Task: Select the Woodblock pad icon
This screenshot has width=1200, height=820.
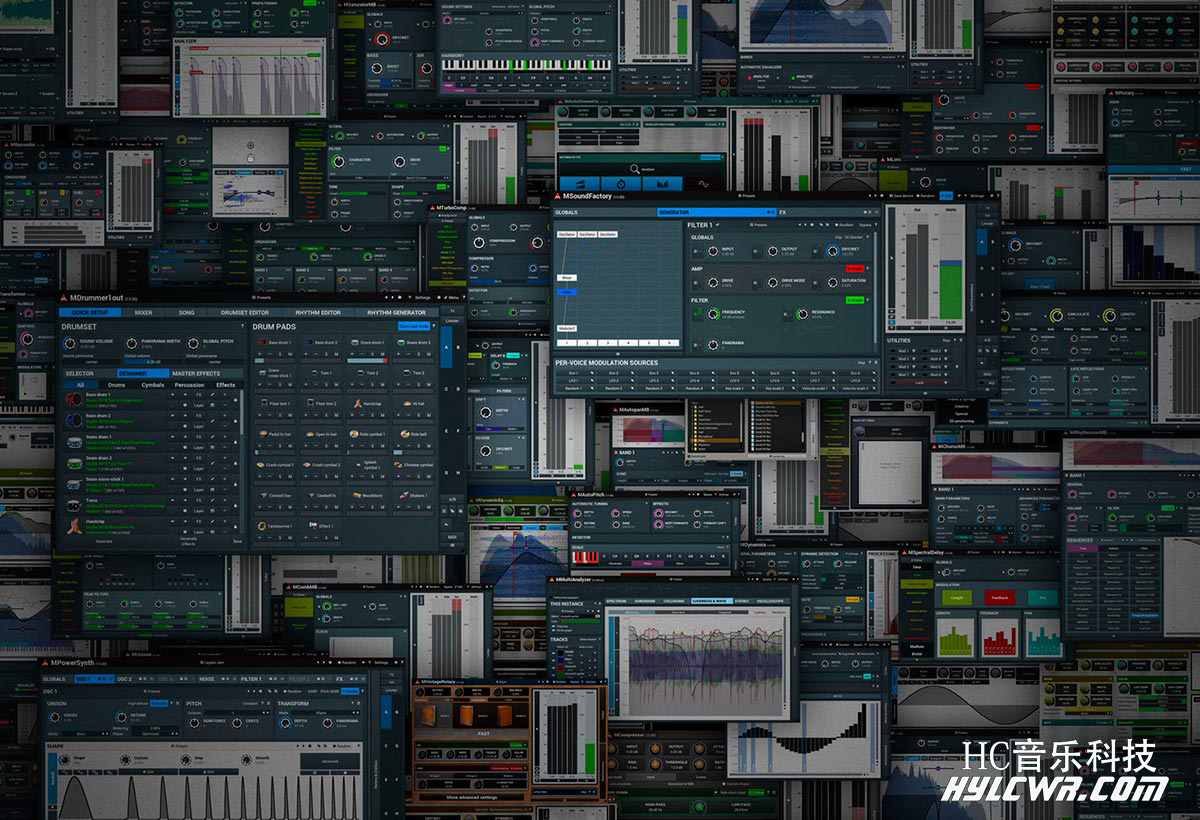Action: tap(357, 495)
